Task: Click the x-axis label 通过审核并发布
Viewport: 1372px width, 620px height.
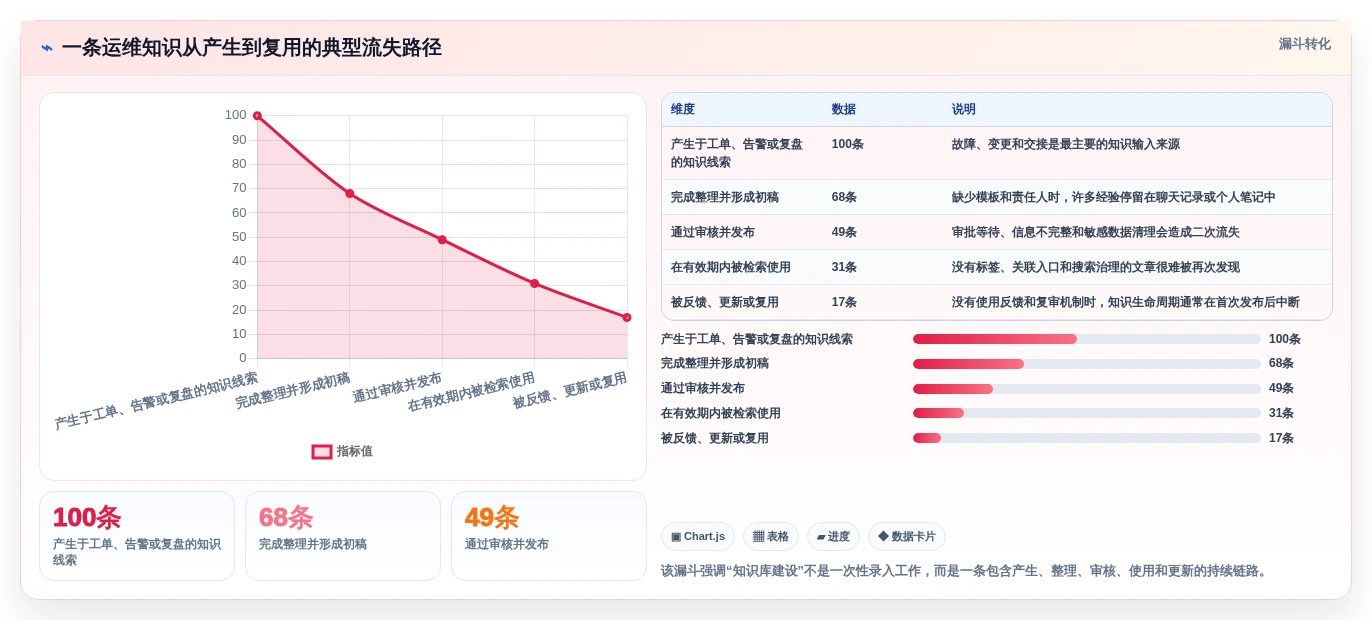Action: coord(397,388)
